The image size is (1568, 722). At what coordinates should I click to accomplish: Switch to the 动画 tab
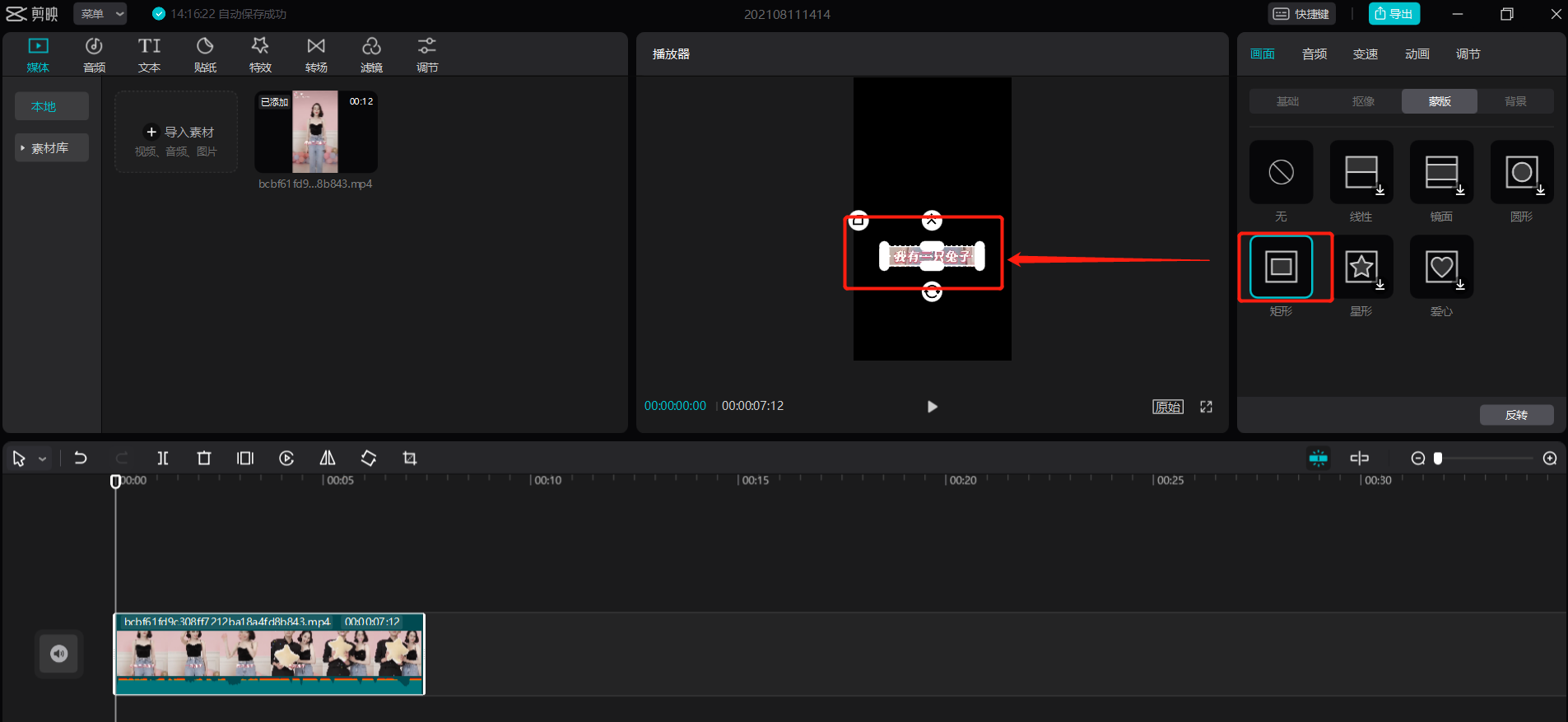[1417, 54]
